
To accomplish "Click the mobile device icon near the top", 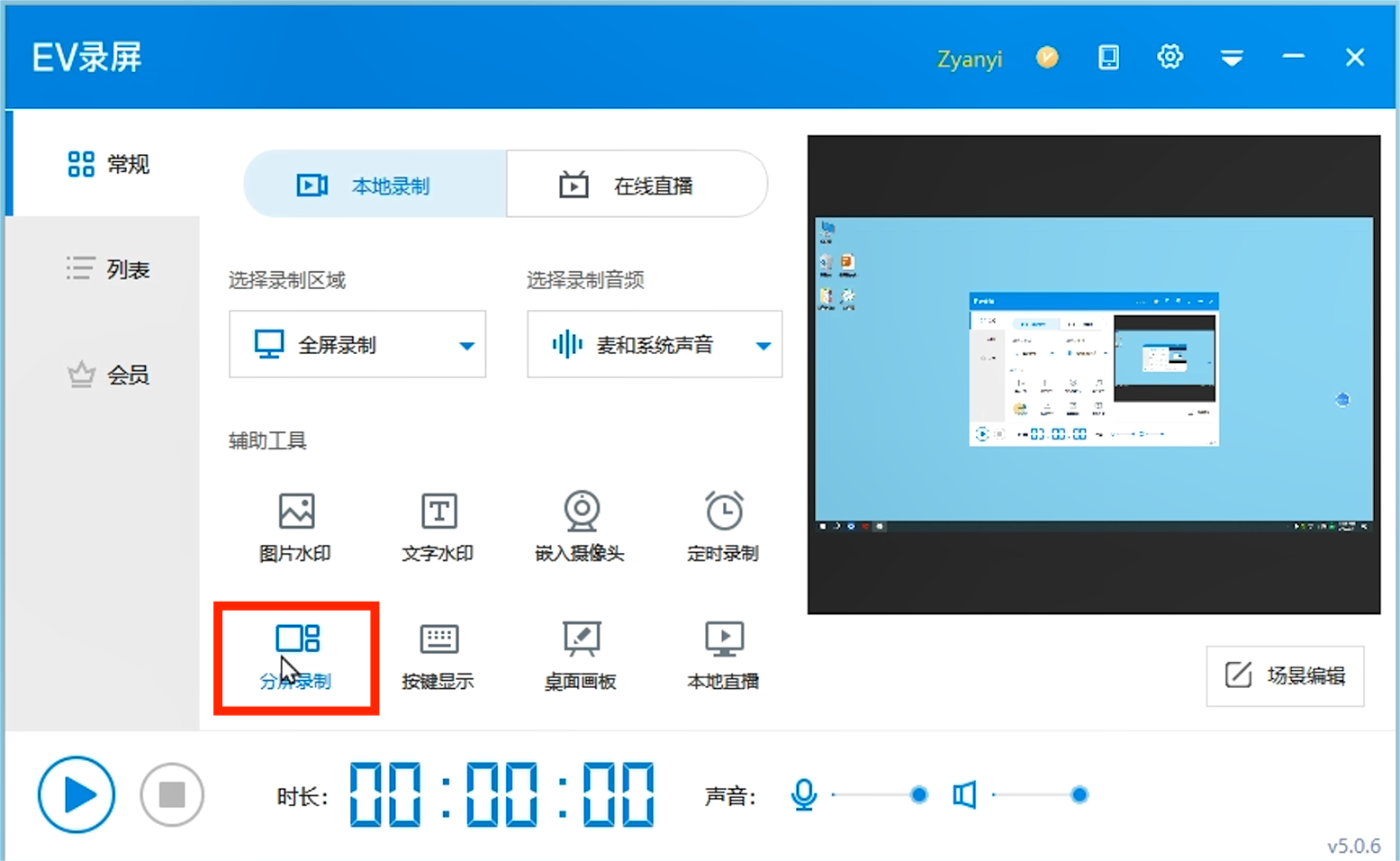I will point(1108,56).
